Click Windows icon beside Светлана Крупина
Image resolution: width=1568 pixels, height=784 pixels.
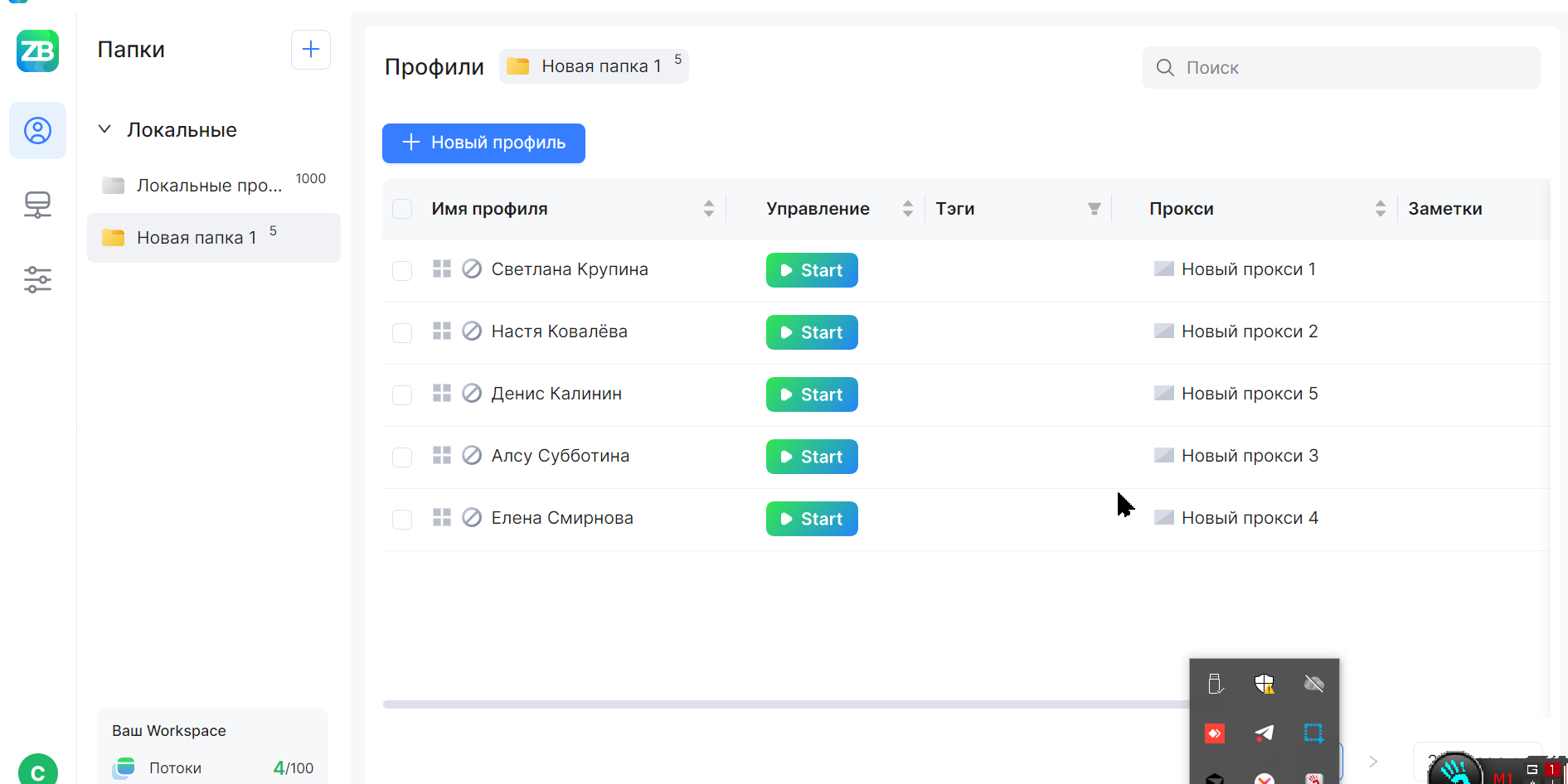(442, 269)
